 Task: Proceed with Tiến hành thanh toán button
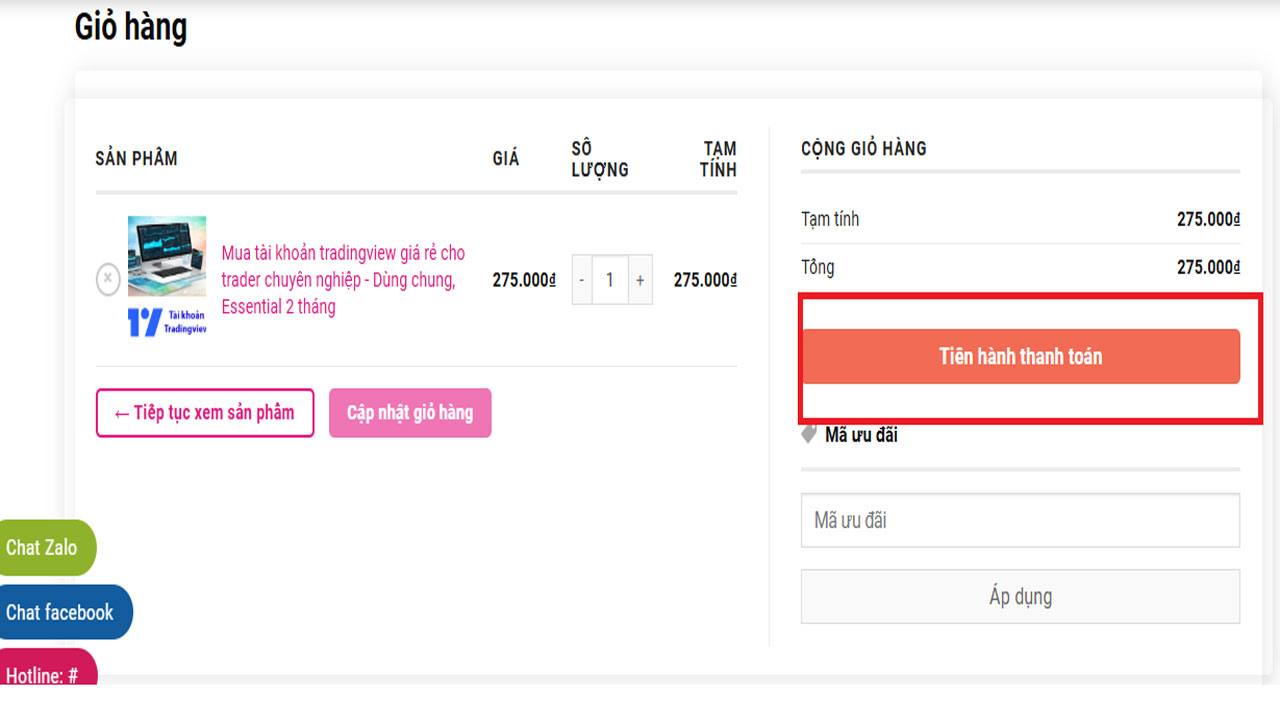pos(1020,357)
